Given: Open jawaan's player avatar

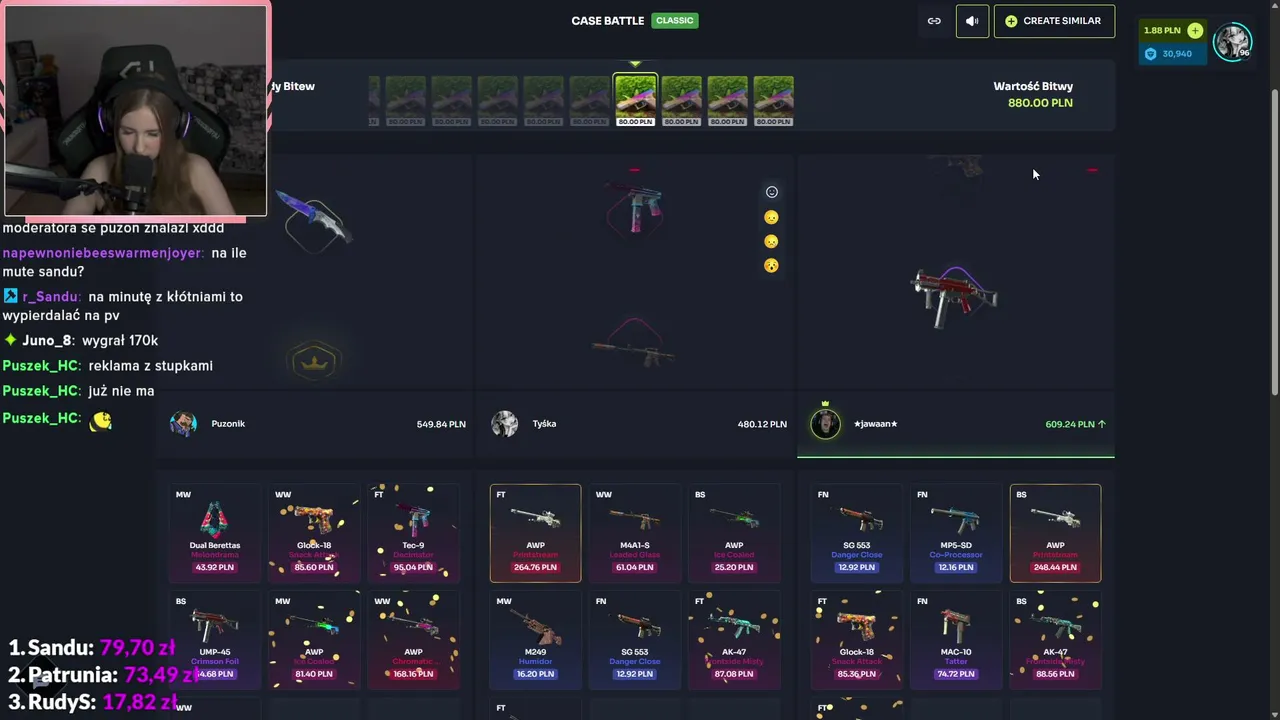Looking at the screenshot, I should pyautogui.click(x=825, y=424).
